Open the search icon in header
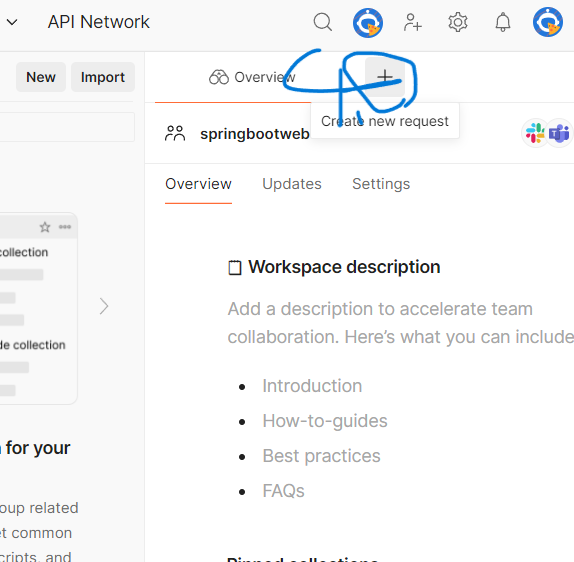 pyautogui.click(x=323, y=22)
